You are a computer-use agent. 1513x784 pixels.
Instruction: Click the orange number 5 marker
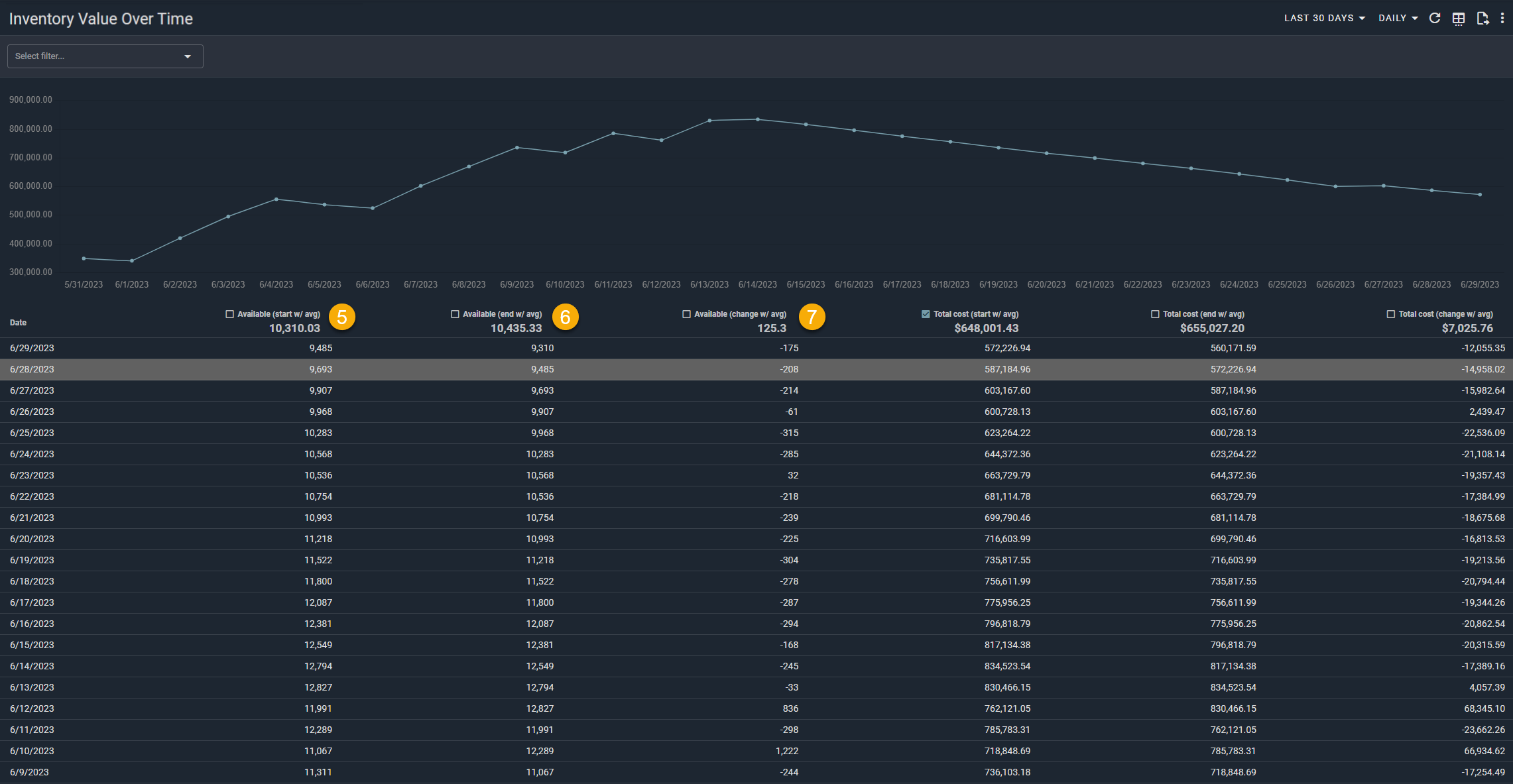[x=342, y=317]
